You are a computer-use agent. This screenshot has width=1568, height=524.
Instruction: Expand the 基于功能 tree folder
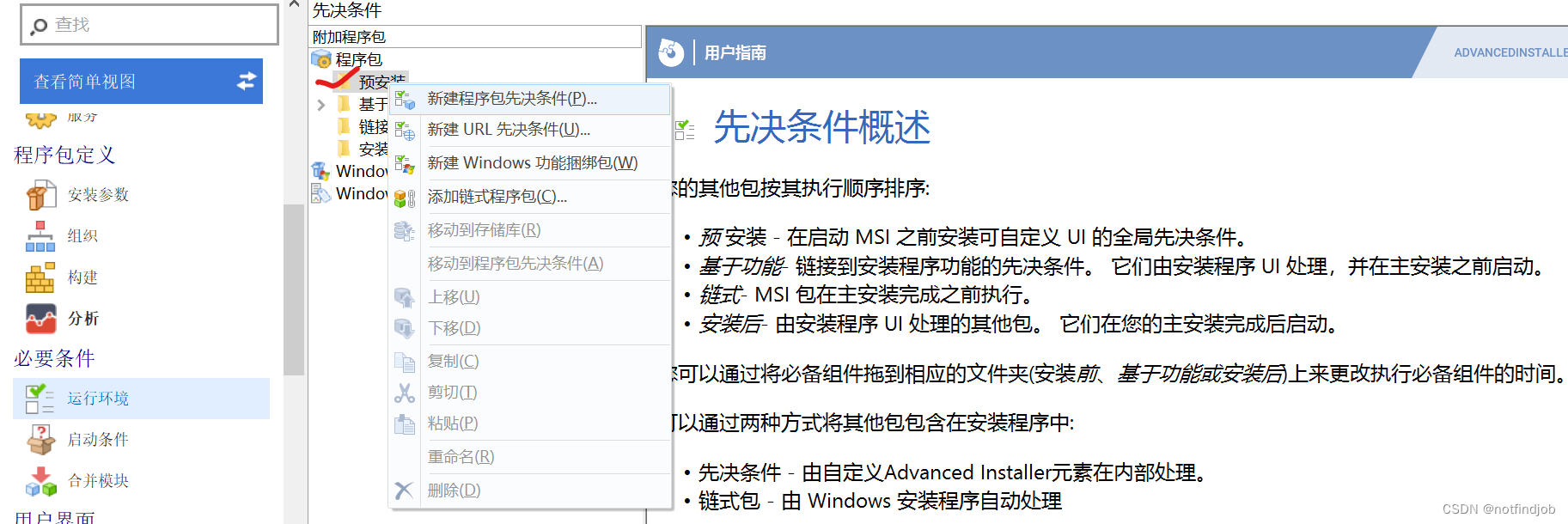pos(320,105)
